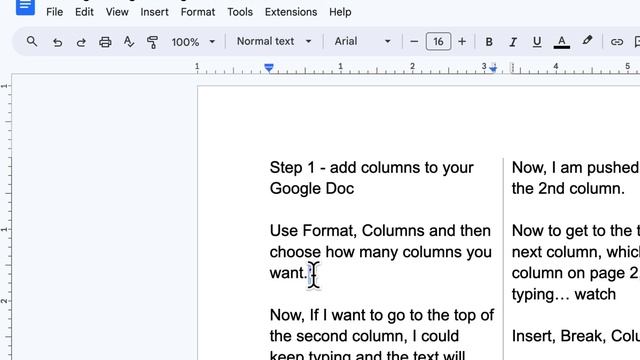Click the line 'Insert, Break, Colu'
The width and height of the screenshot is (640, 360).
(x=576, y=336)
